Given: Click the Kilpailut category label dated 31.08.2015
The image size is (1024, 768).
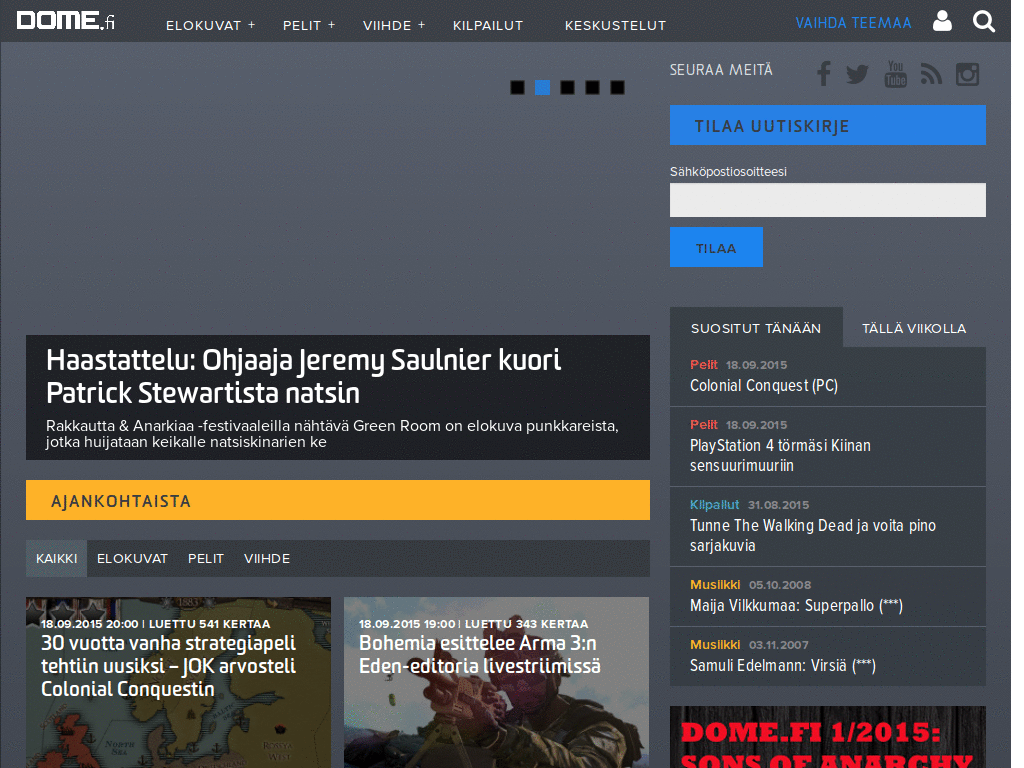Looking at the screenshot, I should [714, 505].
